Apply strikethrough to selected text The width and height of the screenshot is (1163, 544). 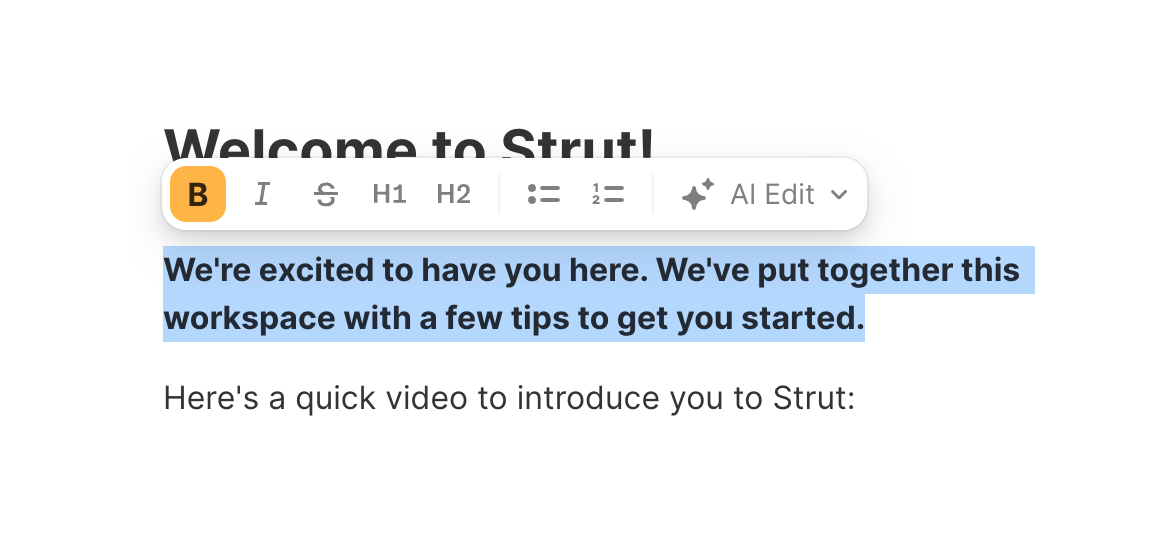pos(326,194)
